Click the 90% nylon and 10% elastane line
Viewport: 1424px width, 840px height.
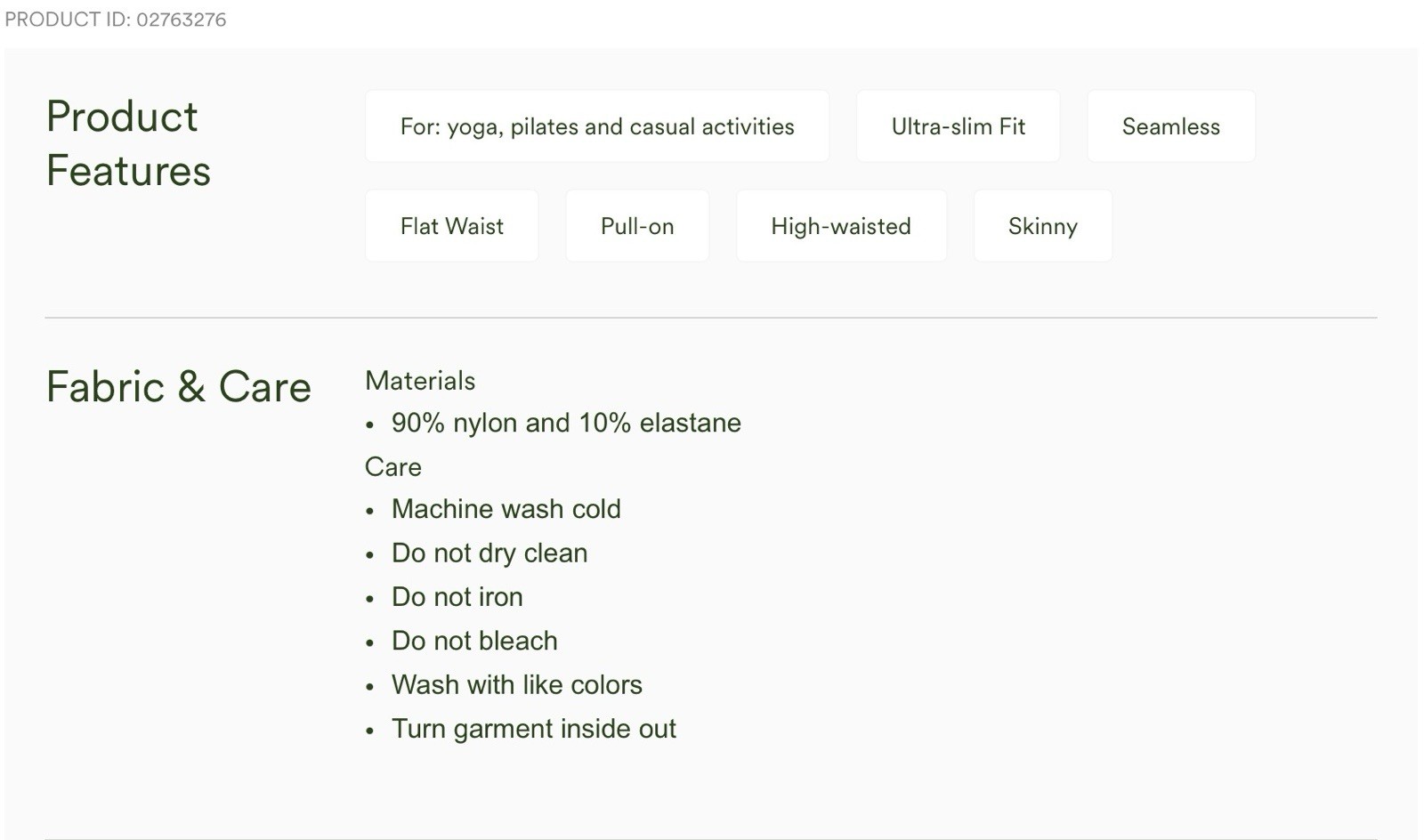tap(566, 423)
